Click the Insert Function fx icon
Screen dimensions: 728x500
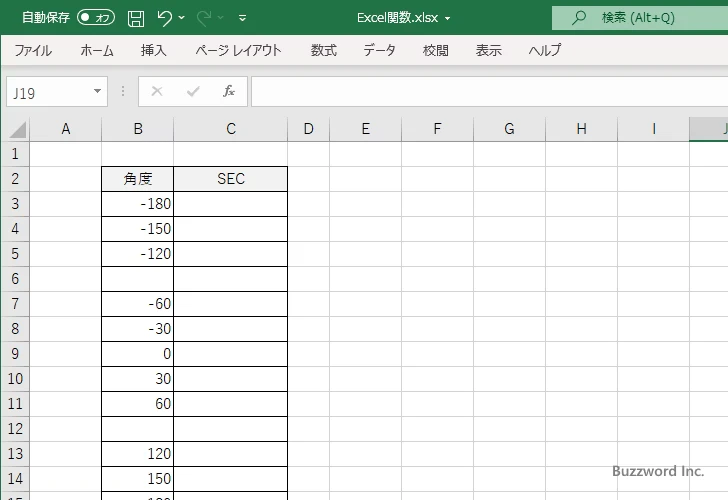tap(229, 91)
